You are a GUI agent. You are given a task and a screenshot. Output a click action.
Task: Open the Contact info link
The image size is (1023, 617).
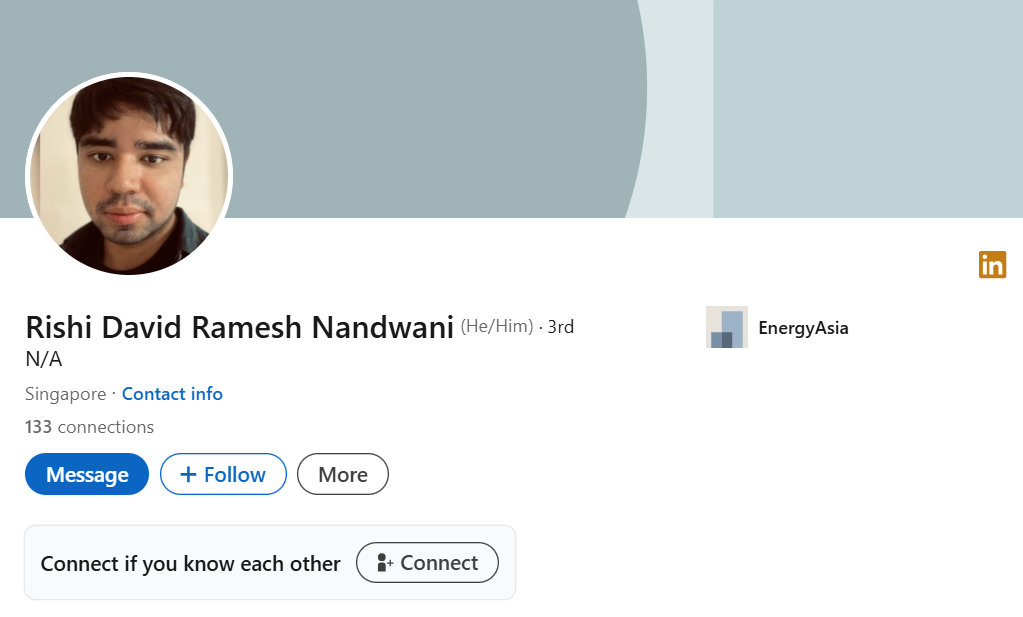(172, 394)
